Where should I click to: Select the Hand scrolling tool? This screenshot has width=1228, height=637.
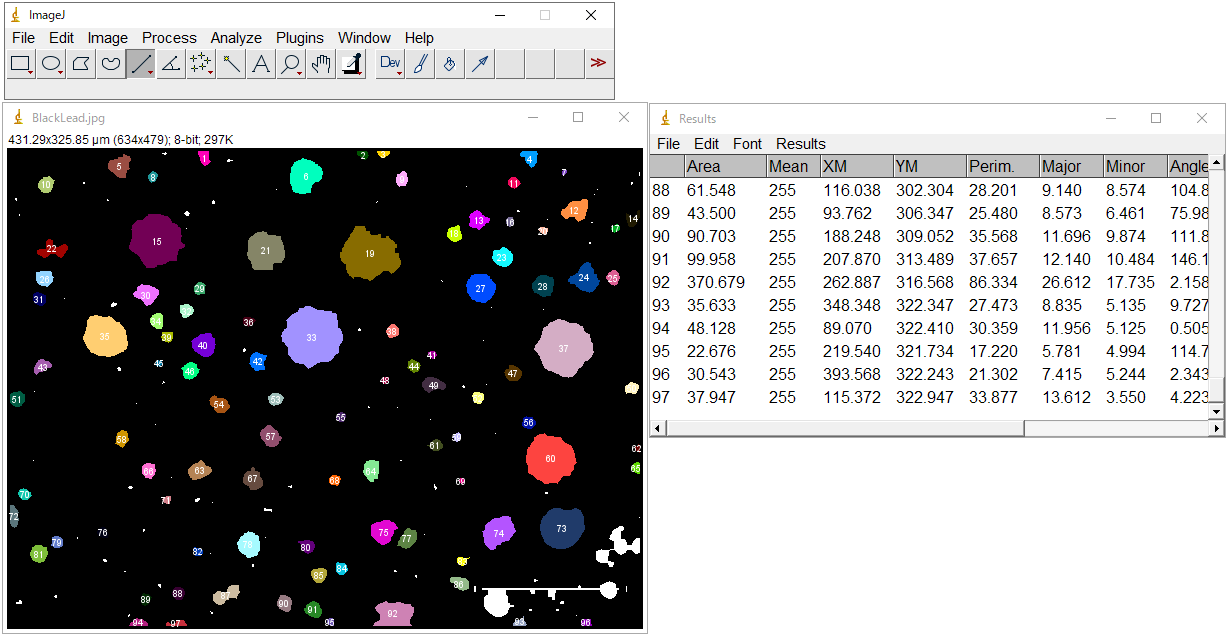click(x=321, y=65)
